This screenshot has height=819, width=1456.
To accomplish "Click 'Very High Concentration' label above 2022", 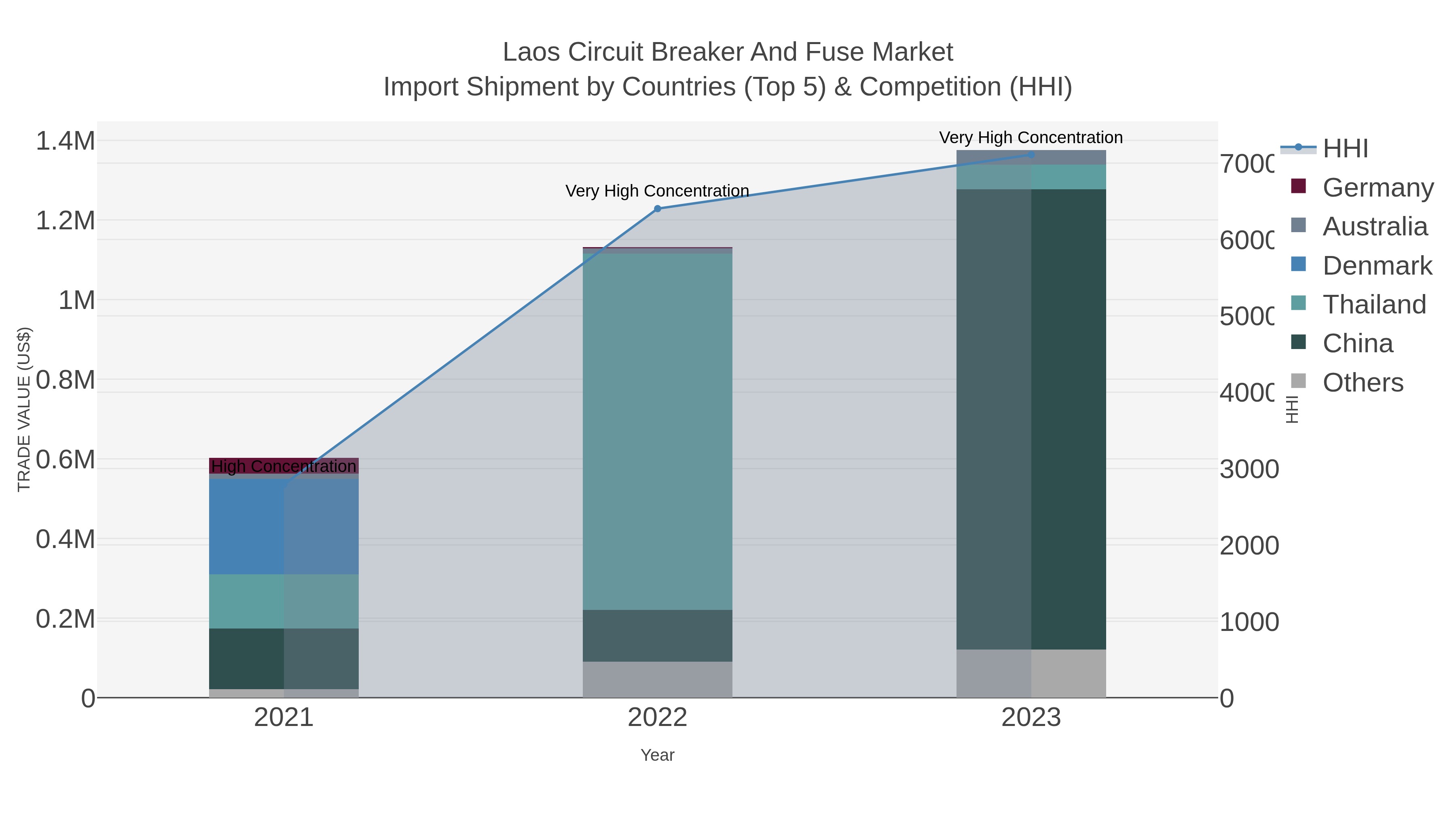I will tap(657, 191).
